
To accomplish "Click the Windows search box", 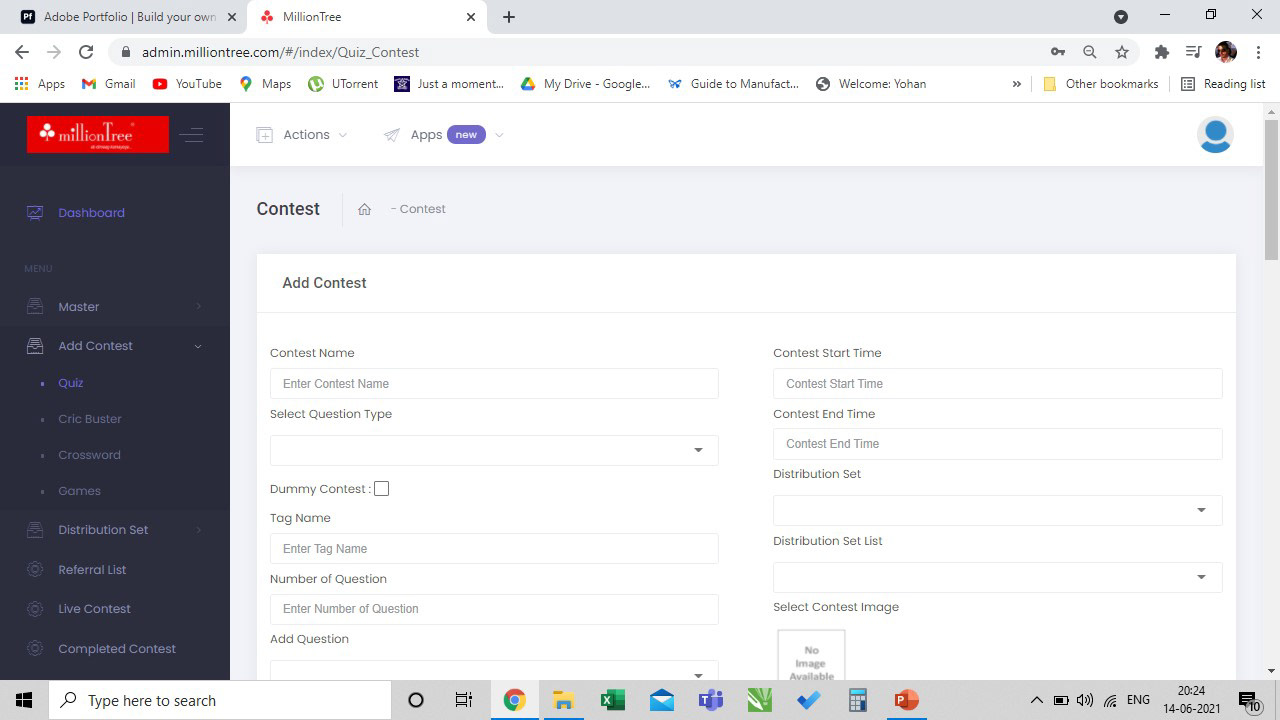I will 220,700.
